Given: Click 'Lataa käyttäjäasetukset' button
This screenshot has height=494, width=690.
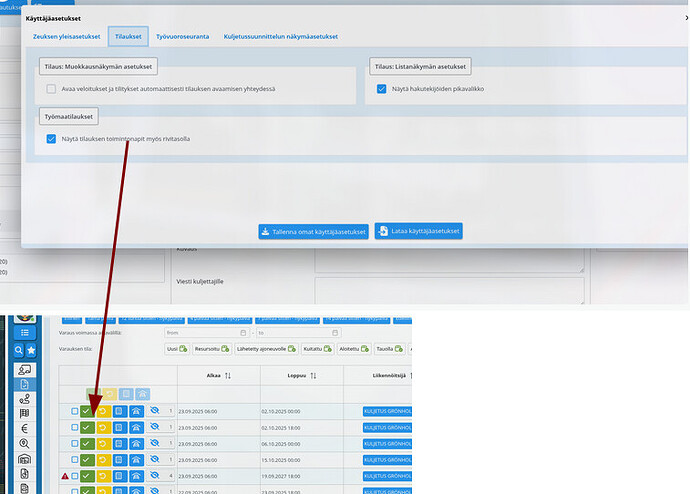Looking at the screenshot, I should (419, 231).
